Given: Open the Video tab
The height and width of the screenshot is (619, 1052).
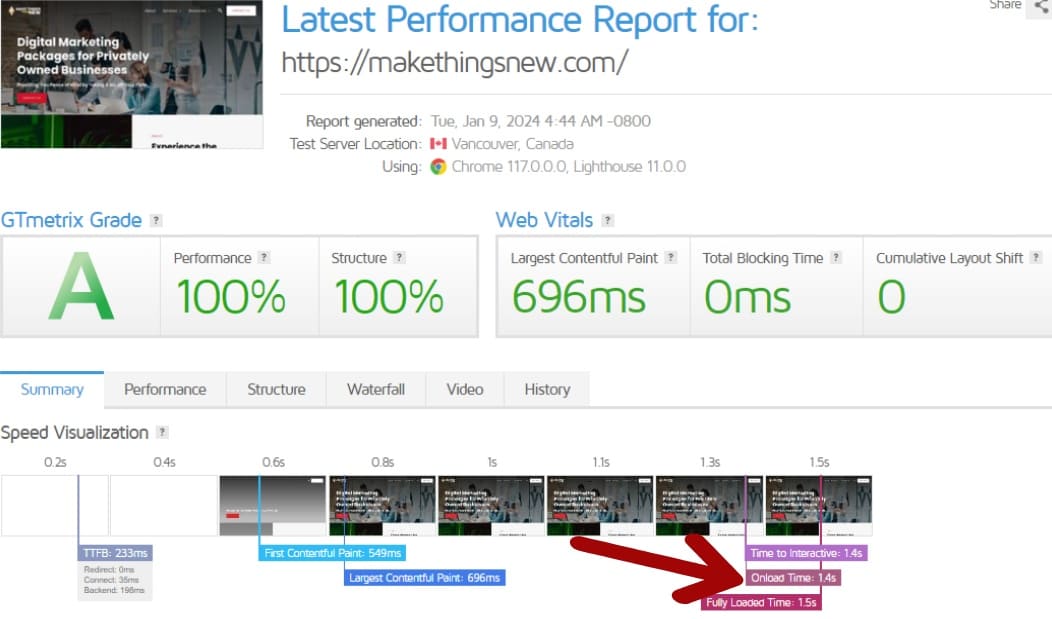Looking at the screenshot, I should 464,389.
